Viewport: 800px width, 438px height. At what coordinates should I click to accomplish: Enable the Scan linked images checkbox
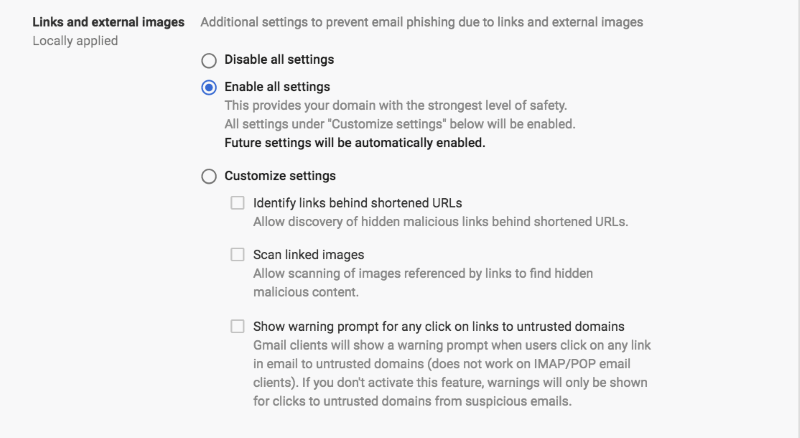[238, 254]
